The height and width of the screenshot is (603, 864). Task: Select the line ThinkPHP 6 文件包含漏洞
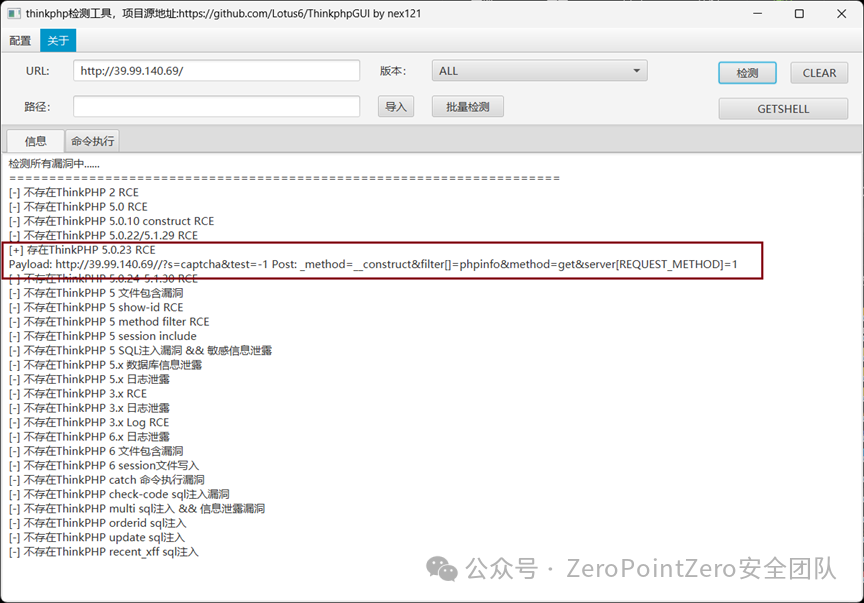coord(96,451)
